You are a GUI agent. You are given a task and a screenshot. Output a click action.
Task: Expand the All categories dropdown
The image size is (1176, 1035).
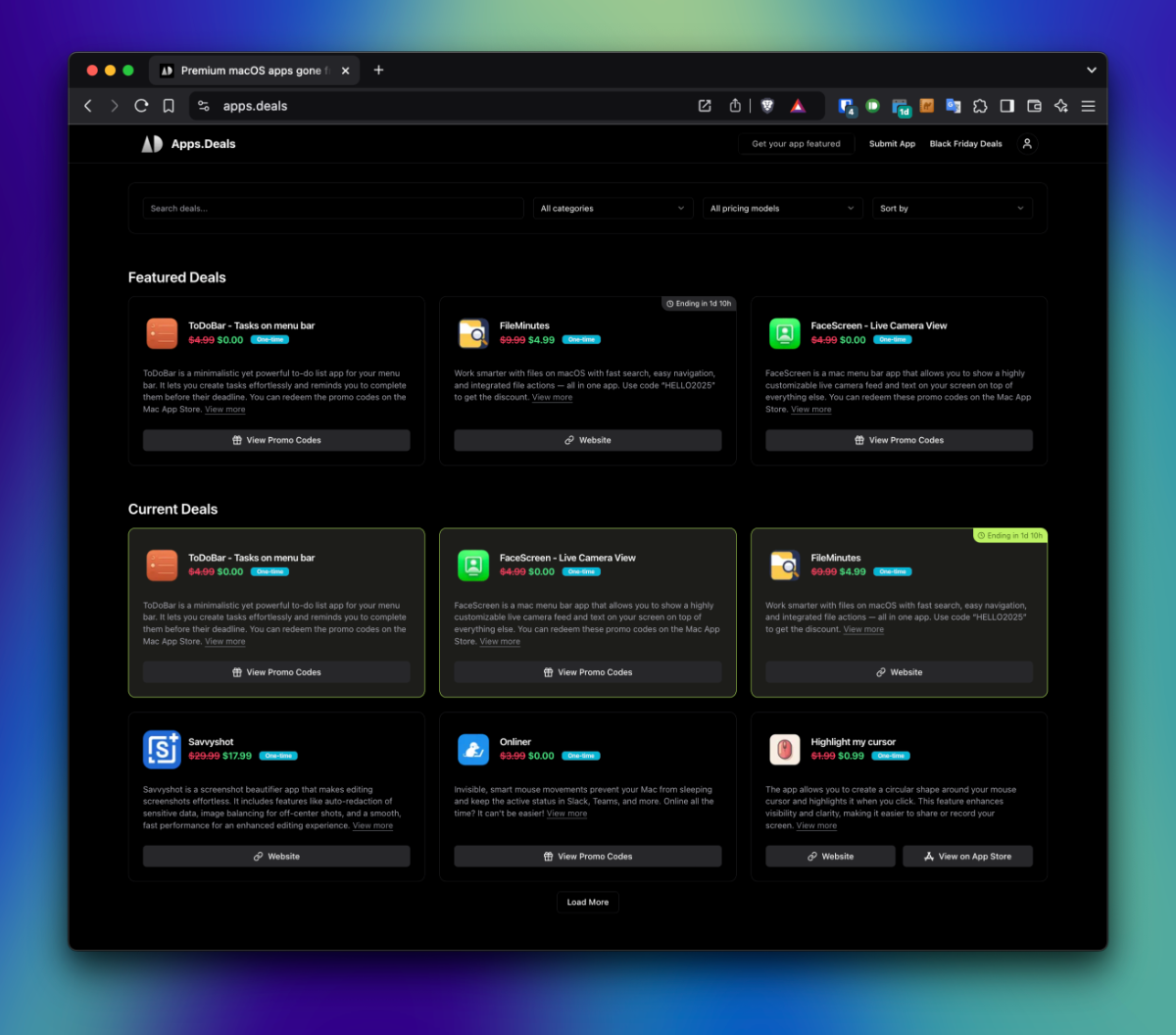(613, 209)
